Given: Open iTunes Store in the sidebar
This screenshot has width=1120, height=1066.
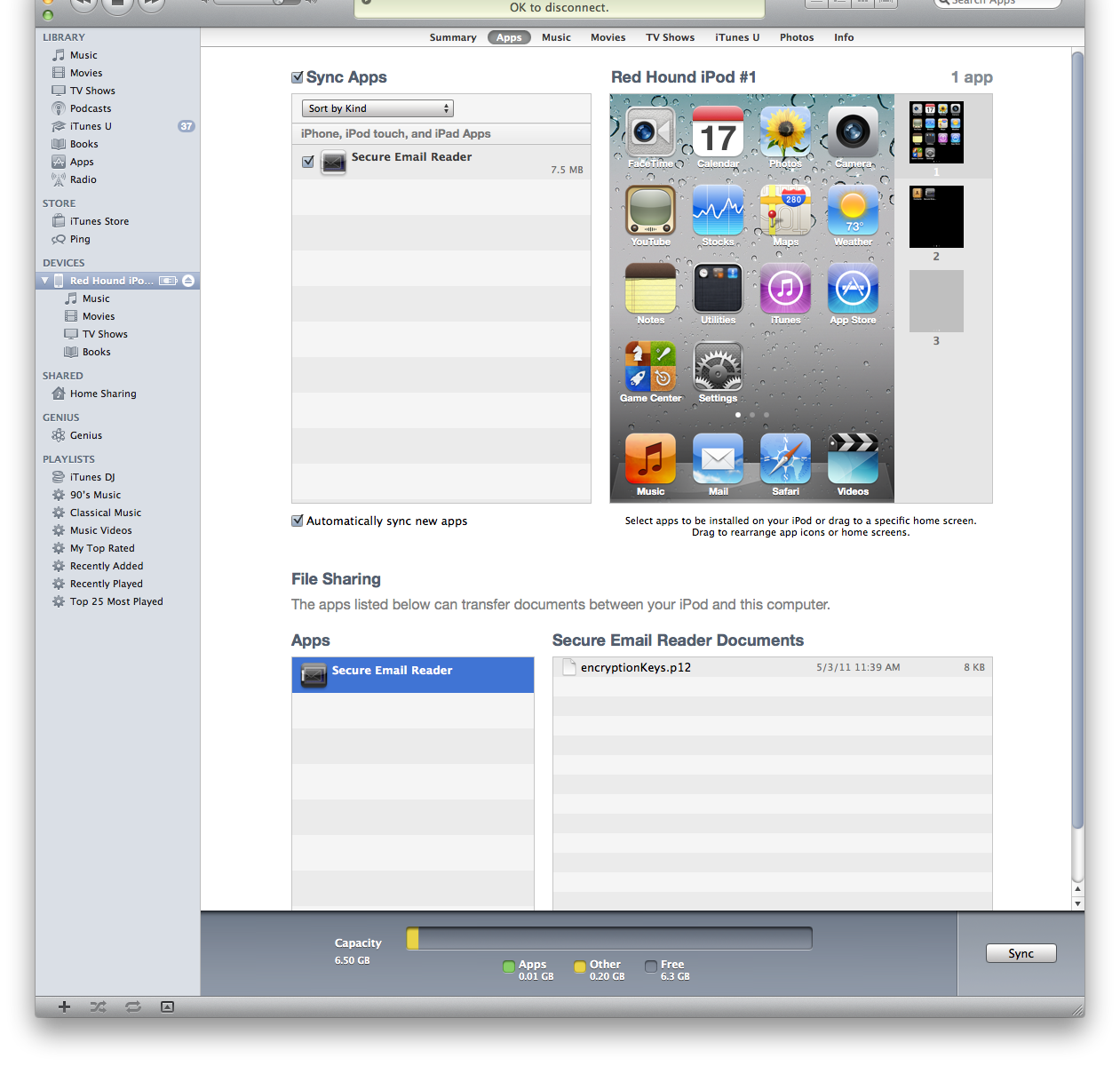Looking at the screenshot, I should click(x=99, y=221).
